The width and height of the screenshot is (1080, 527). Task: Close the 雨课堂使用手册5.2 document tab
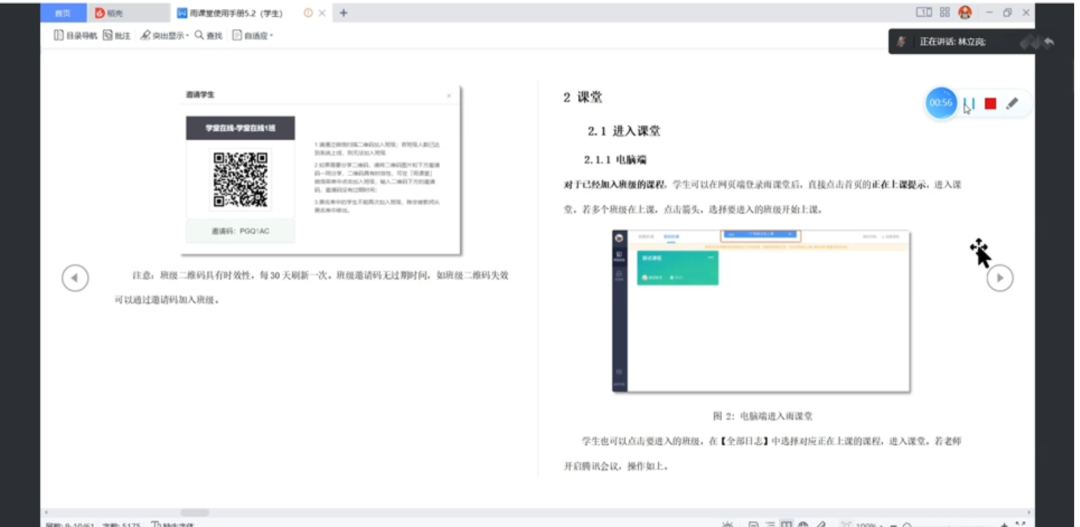tap(322, 13)
